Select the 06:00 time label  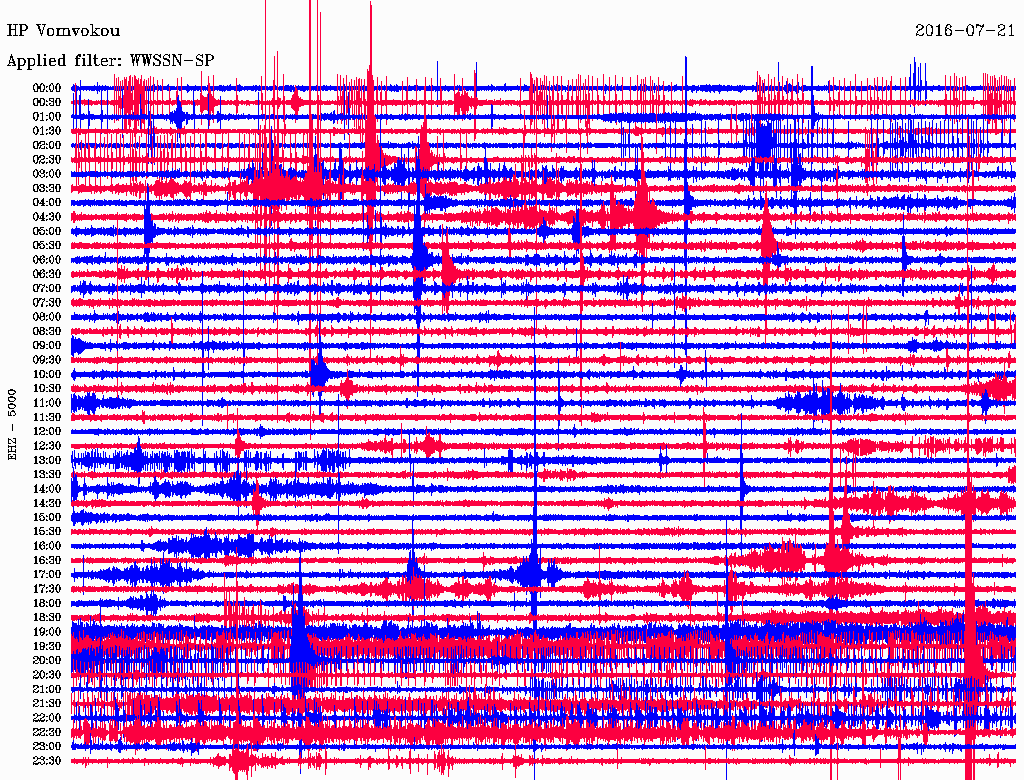click(47, 259)
